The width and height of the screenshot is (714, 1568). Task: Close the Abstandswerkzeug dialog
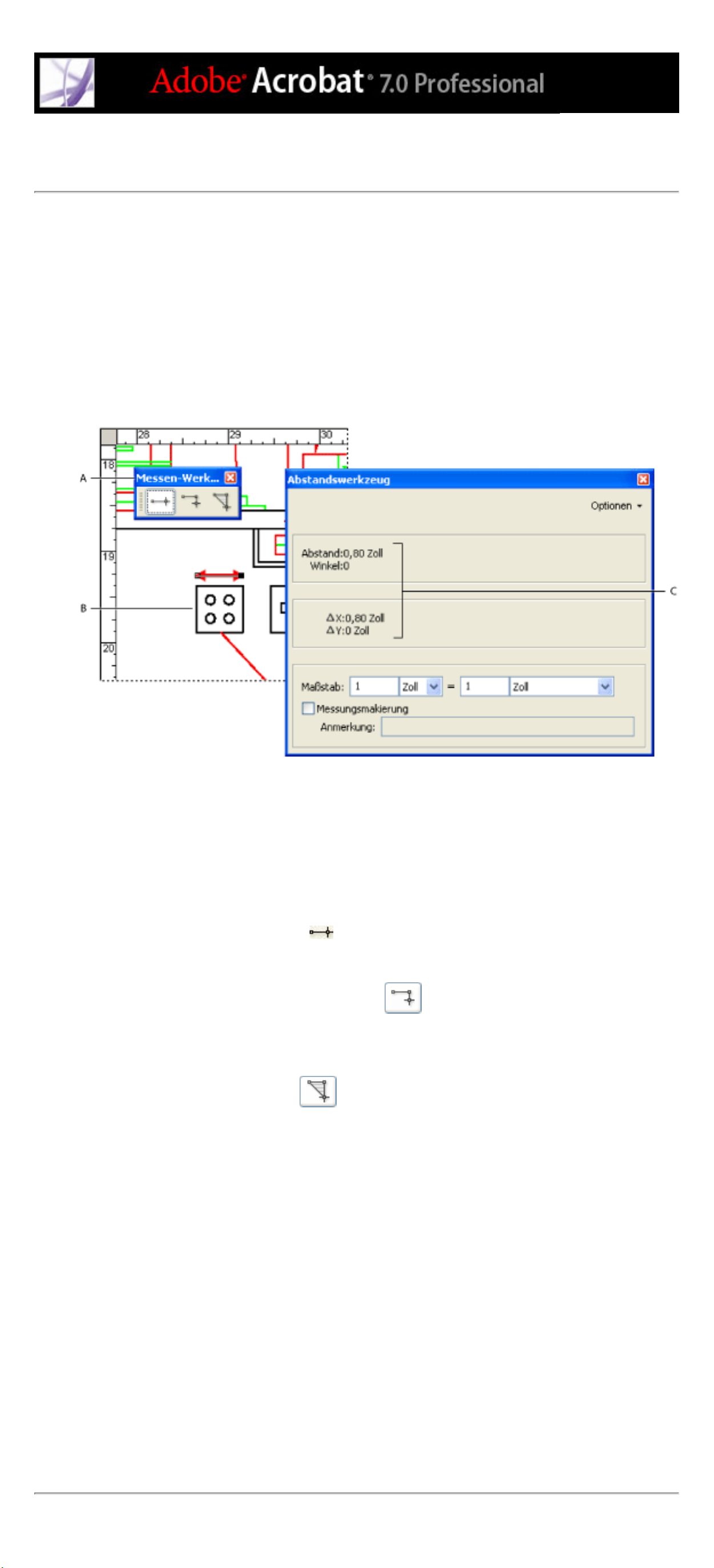(x=643, y=479)
